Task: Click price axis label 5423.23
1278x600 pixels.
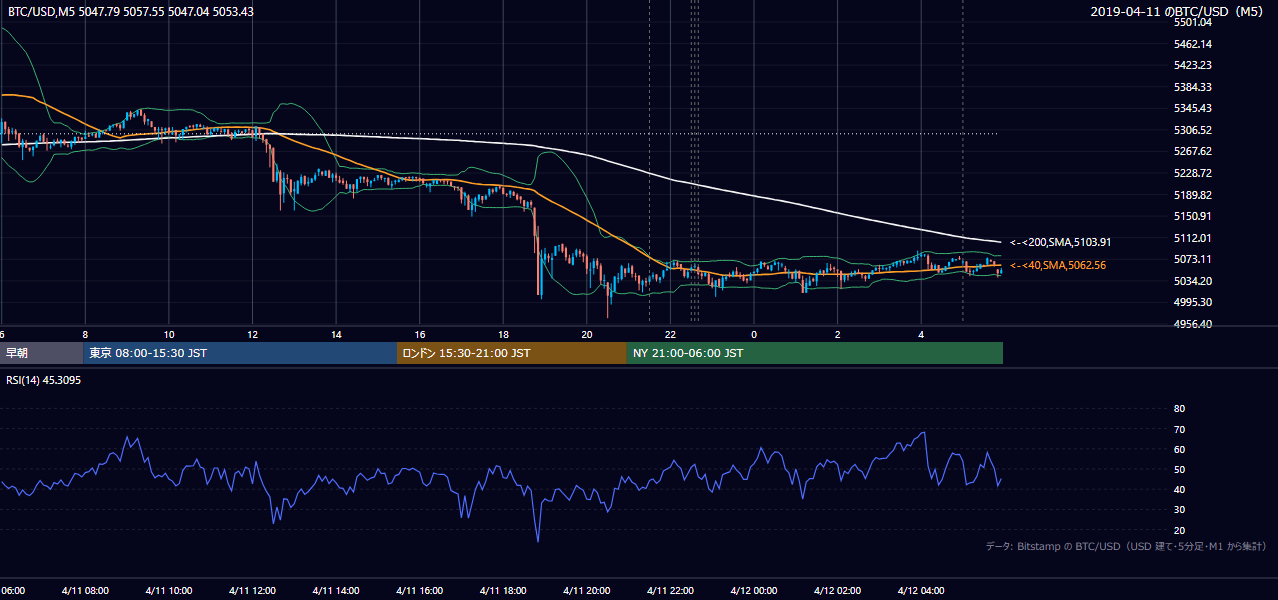Action: [1193, 65]
